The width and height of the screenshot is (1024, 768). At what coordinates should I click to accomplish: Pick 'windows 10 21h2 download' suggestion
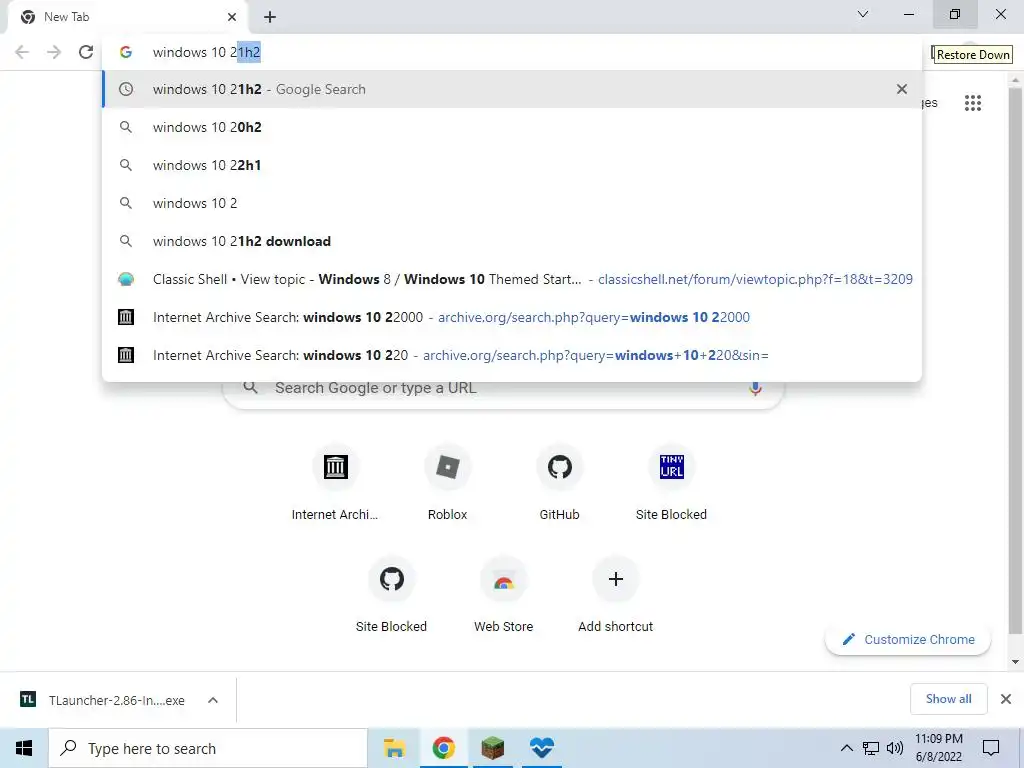point(512,241)
